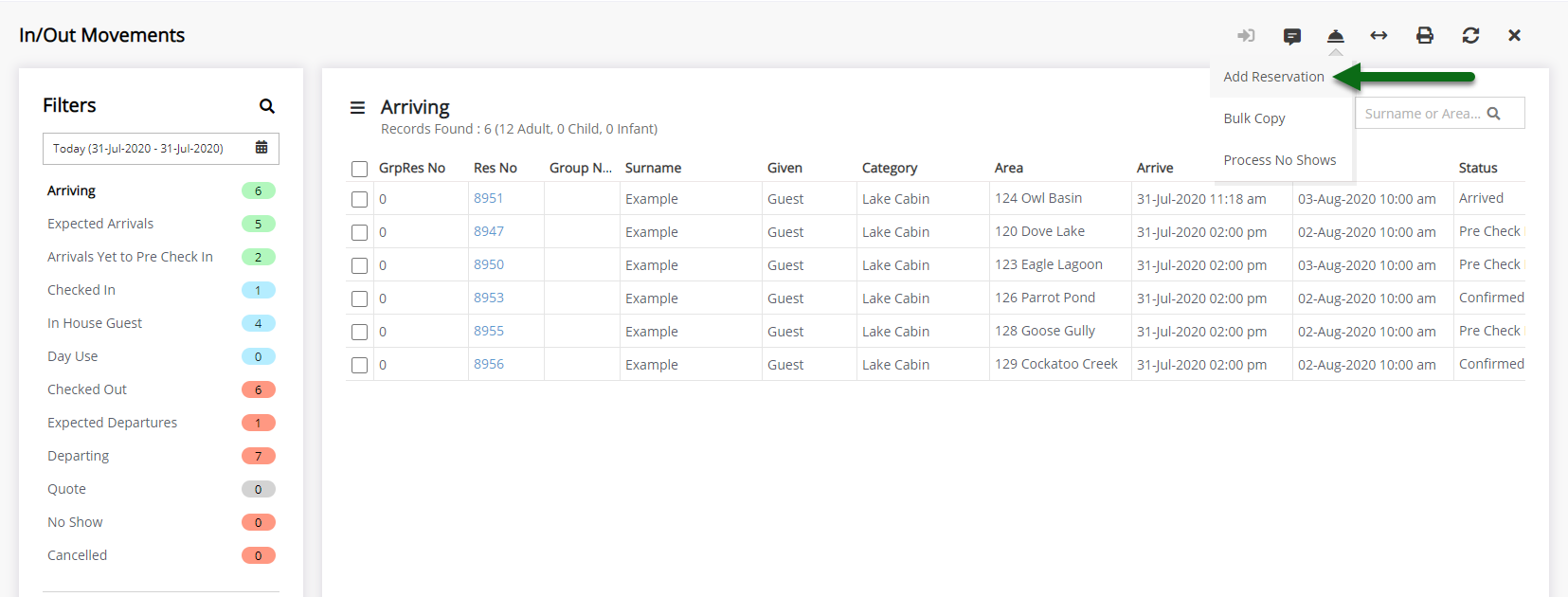Sort by the Area column header
Image resolution: width=1568 pixels, height=597 pixels.
click(x=1009, y=168)
